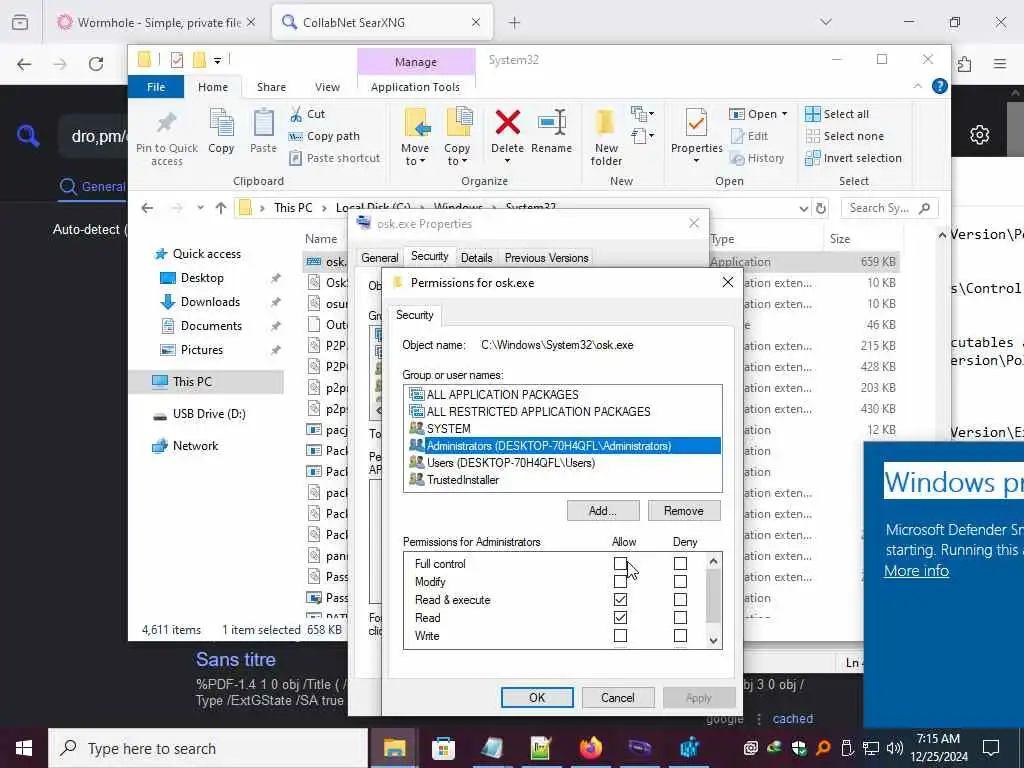This screenshot has width=1024, height=768.
Task: Refresh the Explorer address bar
Action: pos(821,208)
